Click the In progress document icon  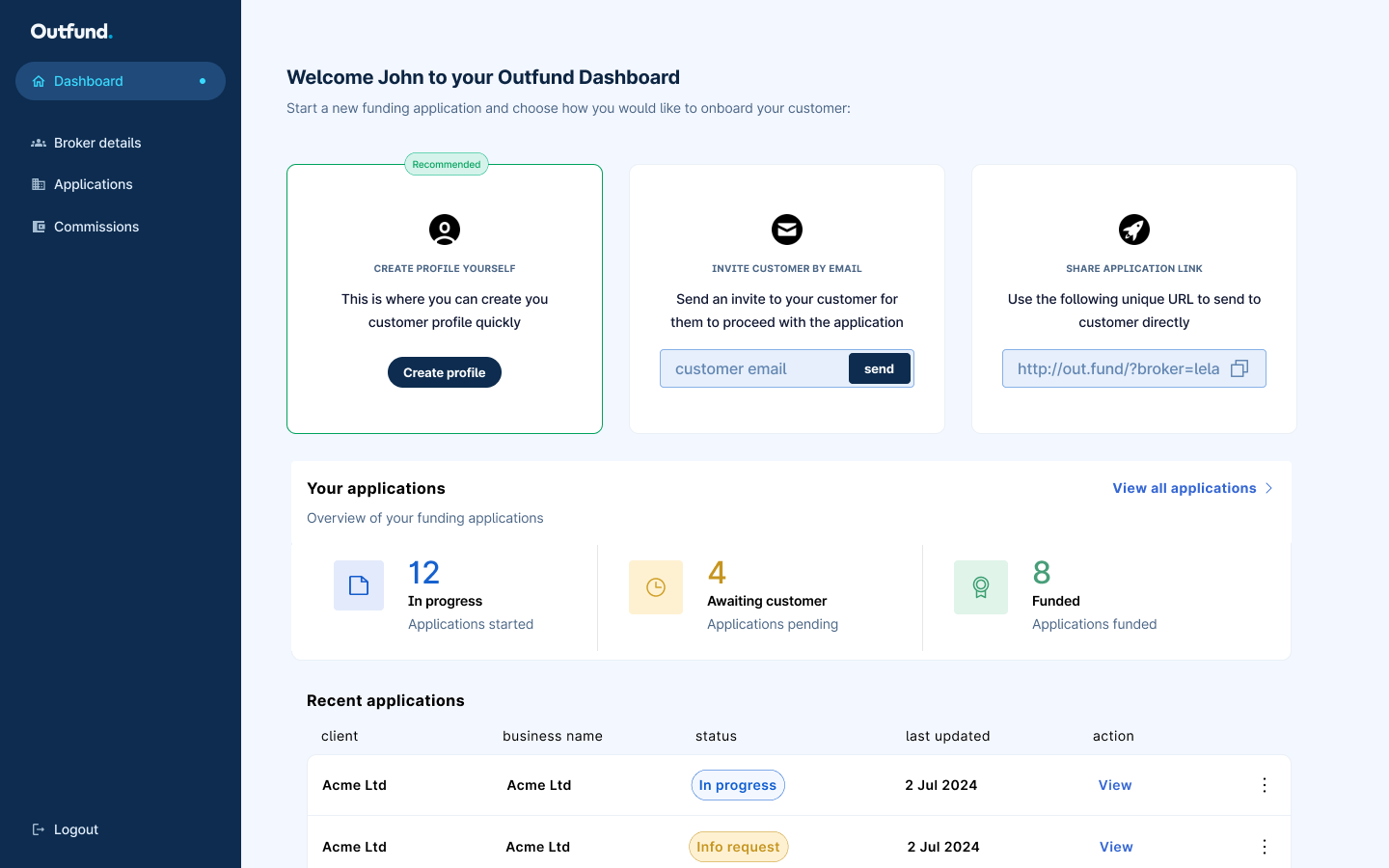point(359,585)
